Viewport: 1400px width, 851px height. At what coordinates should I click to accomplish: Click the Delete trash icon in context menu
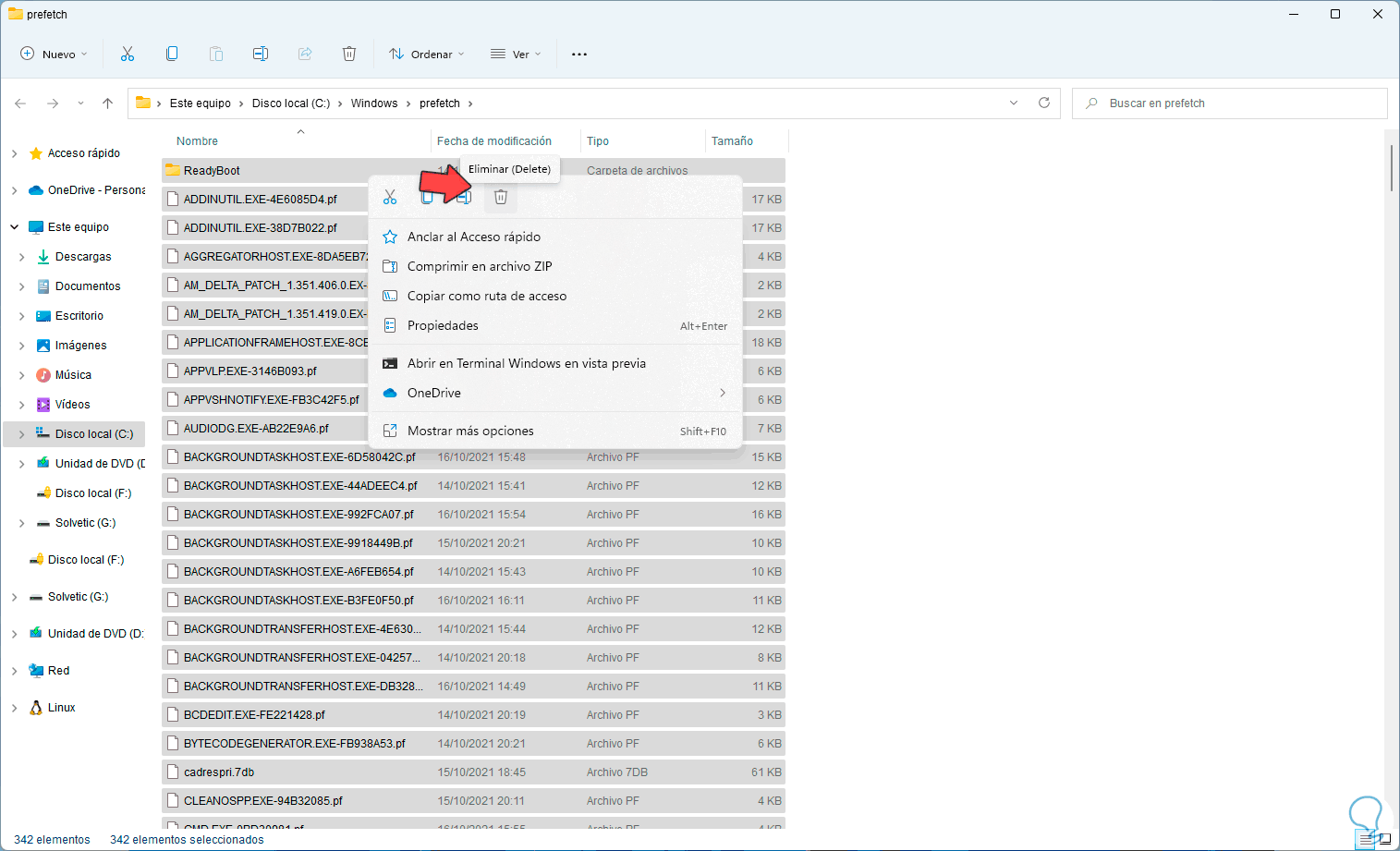(501, 197)
